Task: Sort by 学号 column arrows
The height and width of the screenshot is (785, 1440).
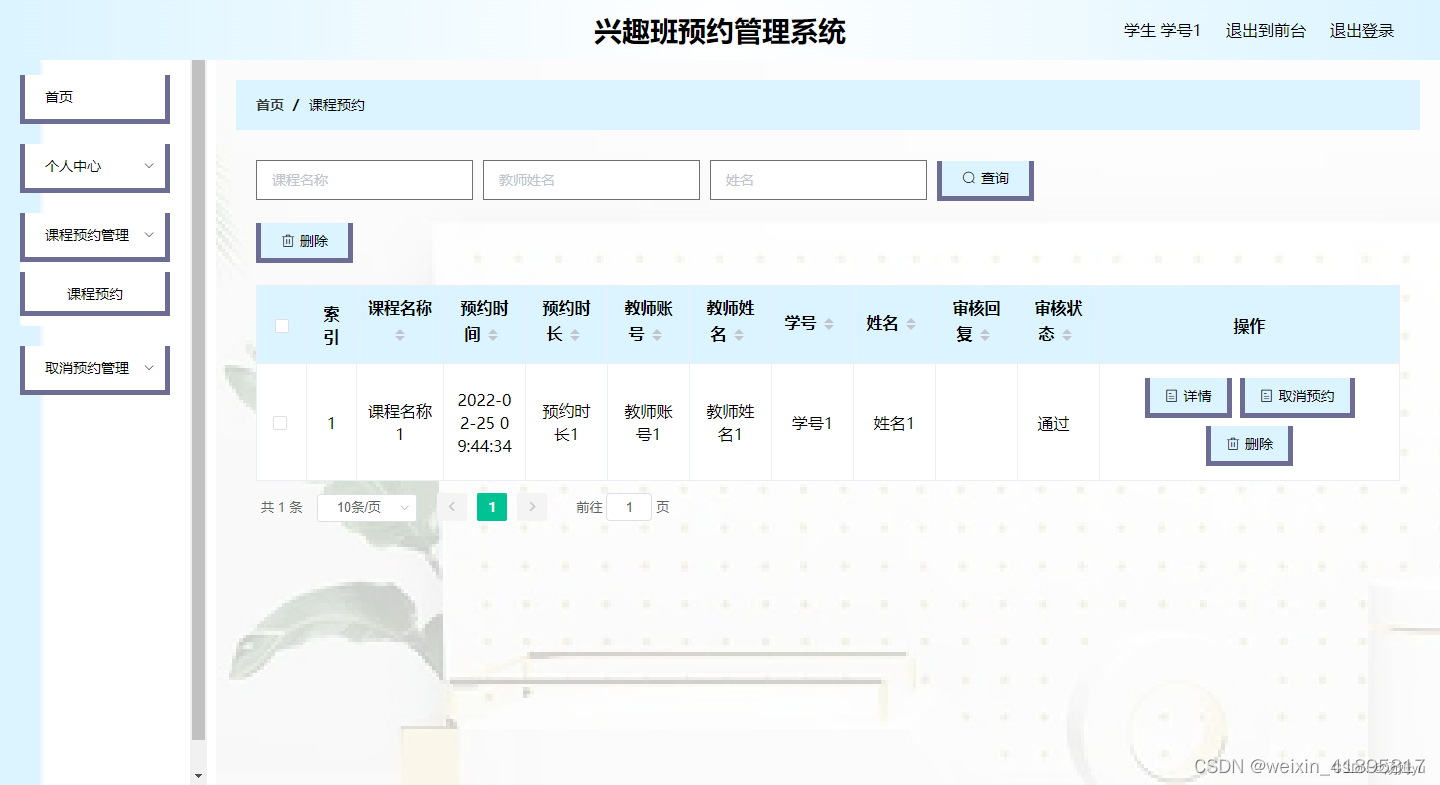Action: click(829, 324)
